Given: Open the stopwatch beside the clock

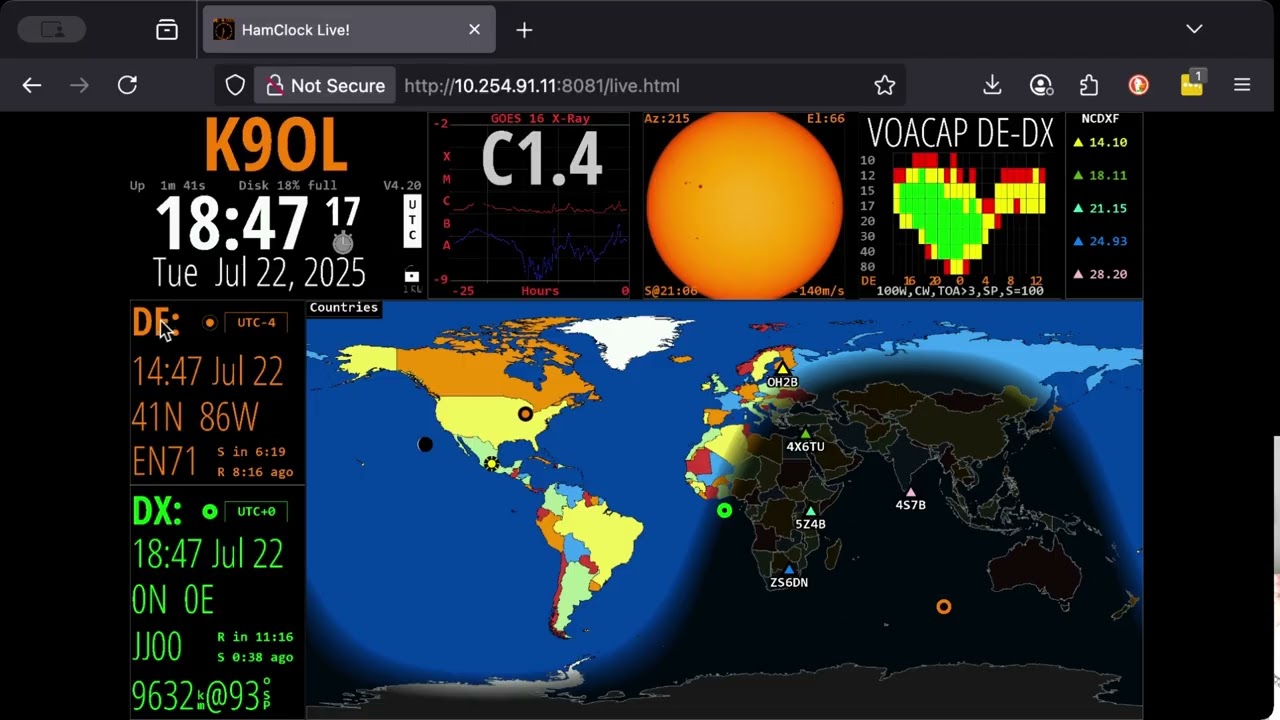Looking at the screenshot, I should click(x=343, y=243).
